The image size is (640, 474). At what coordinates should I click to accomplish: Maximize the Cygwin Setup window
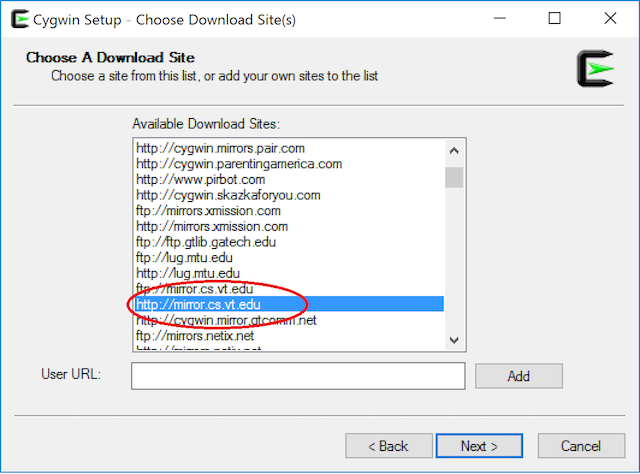(555, 19)
